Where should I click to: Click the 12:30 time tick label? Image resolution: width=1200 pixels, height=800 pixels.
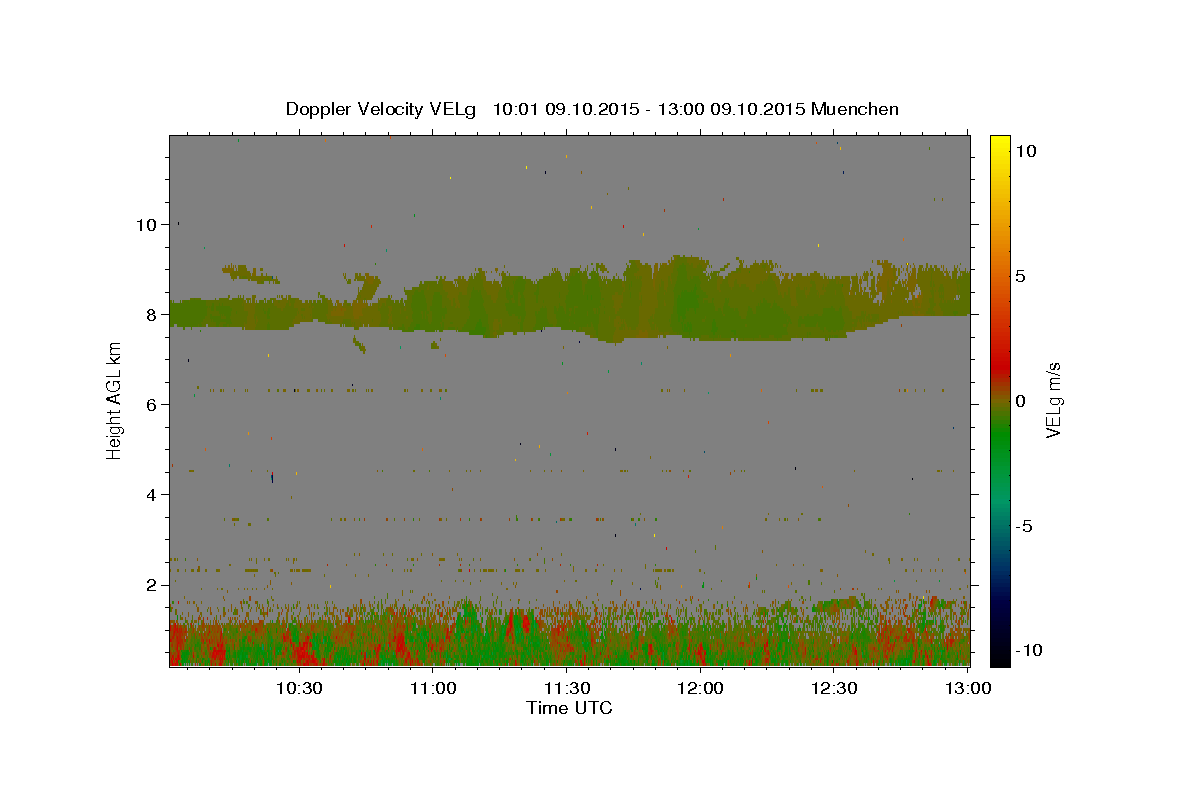click(834, 689)
